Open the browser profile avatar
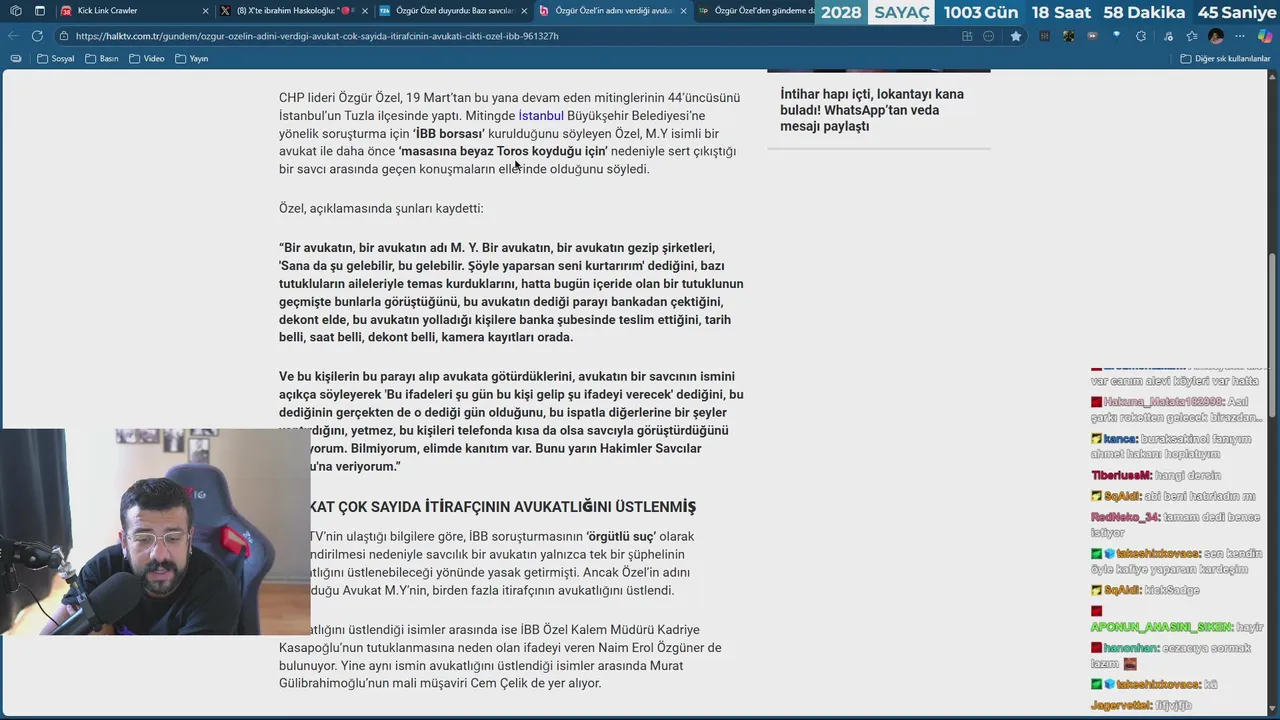The height and width of the screenshot is (720, 1280). (x=1216, y=36)
